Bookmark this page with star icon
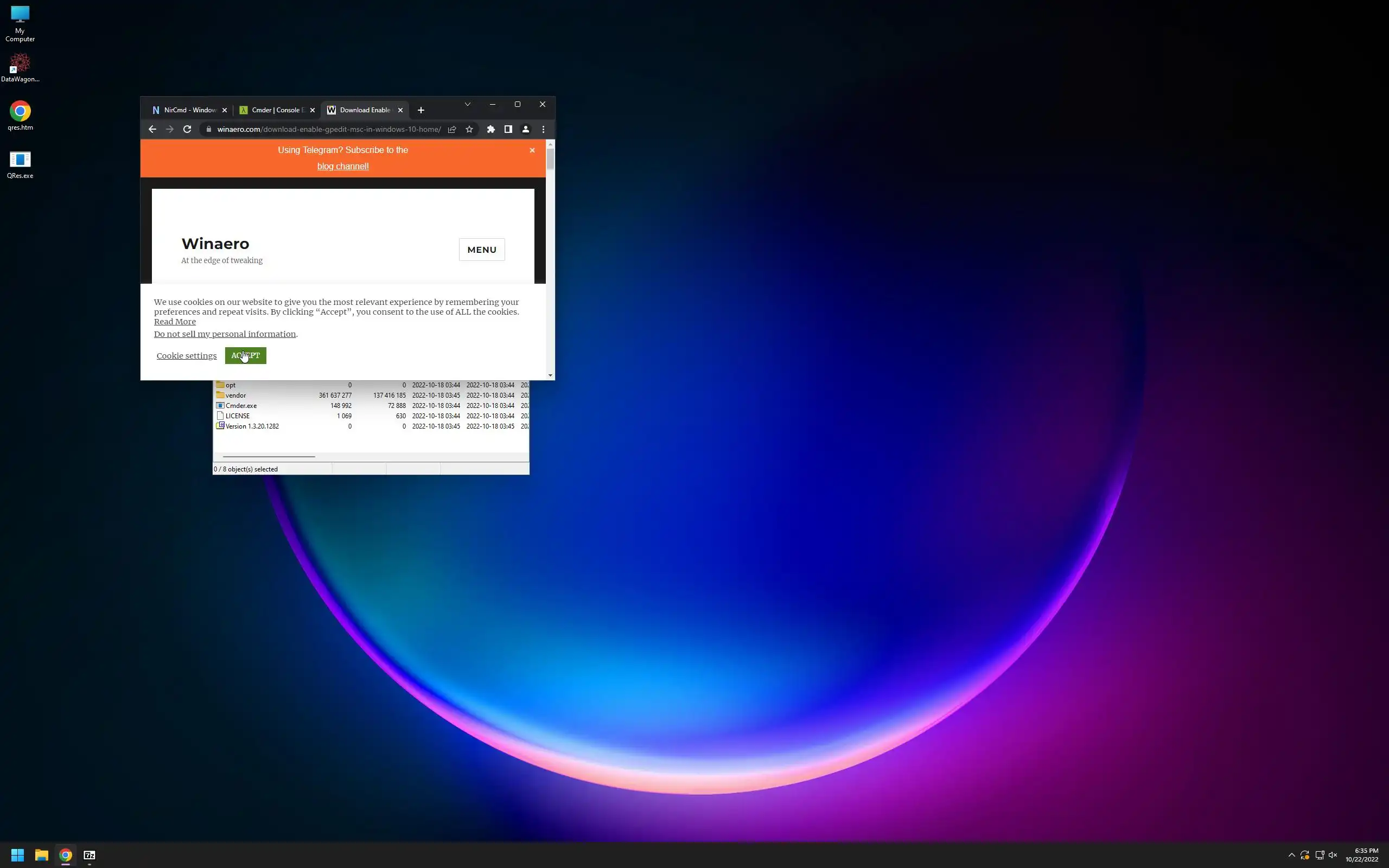This screenshot has height=868, width=1389. point(469,129)
